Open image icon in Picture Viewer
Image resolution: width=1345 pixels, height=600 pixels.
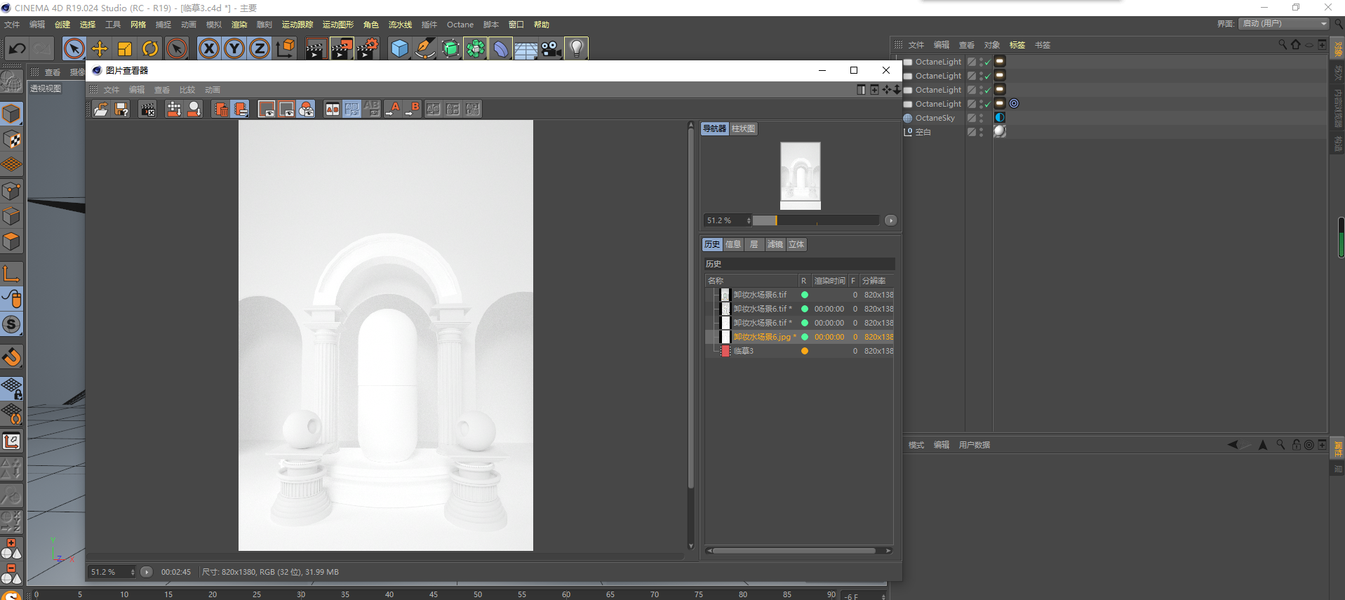[x=101, y=109]
